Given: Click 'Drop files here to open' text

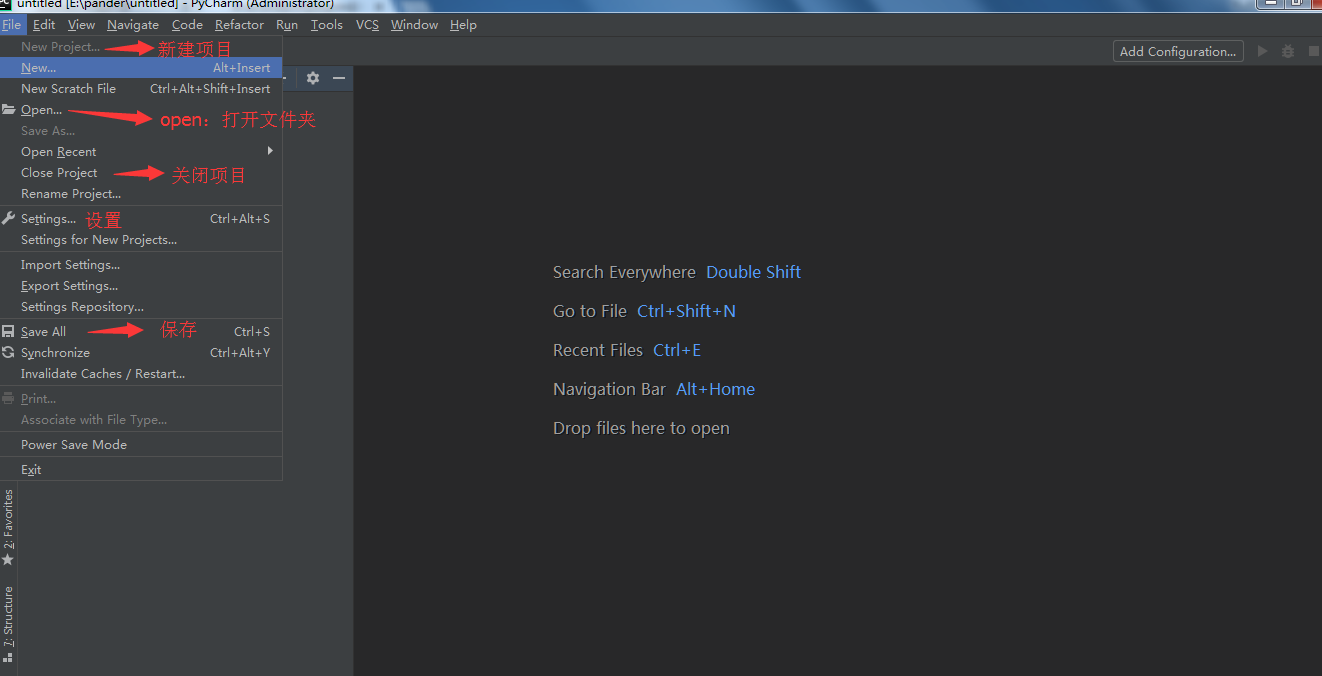Looking at the screenshot, I should coord(641,428).
